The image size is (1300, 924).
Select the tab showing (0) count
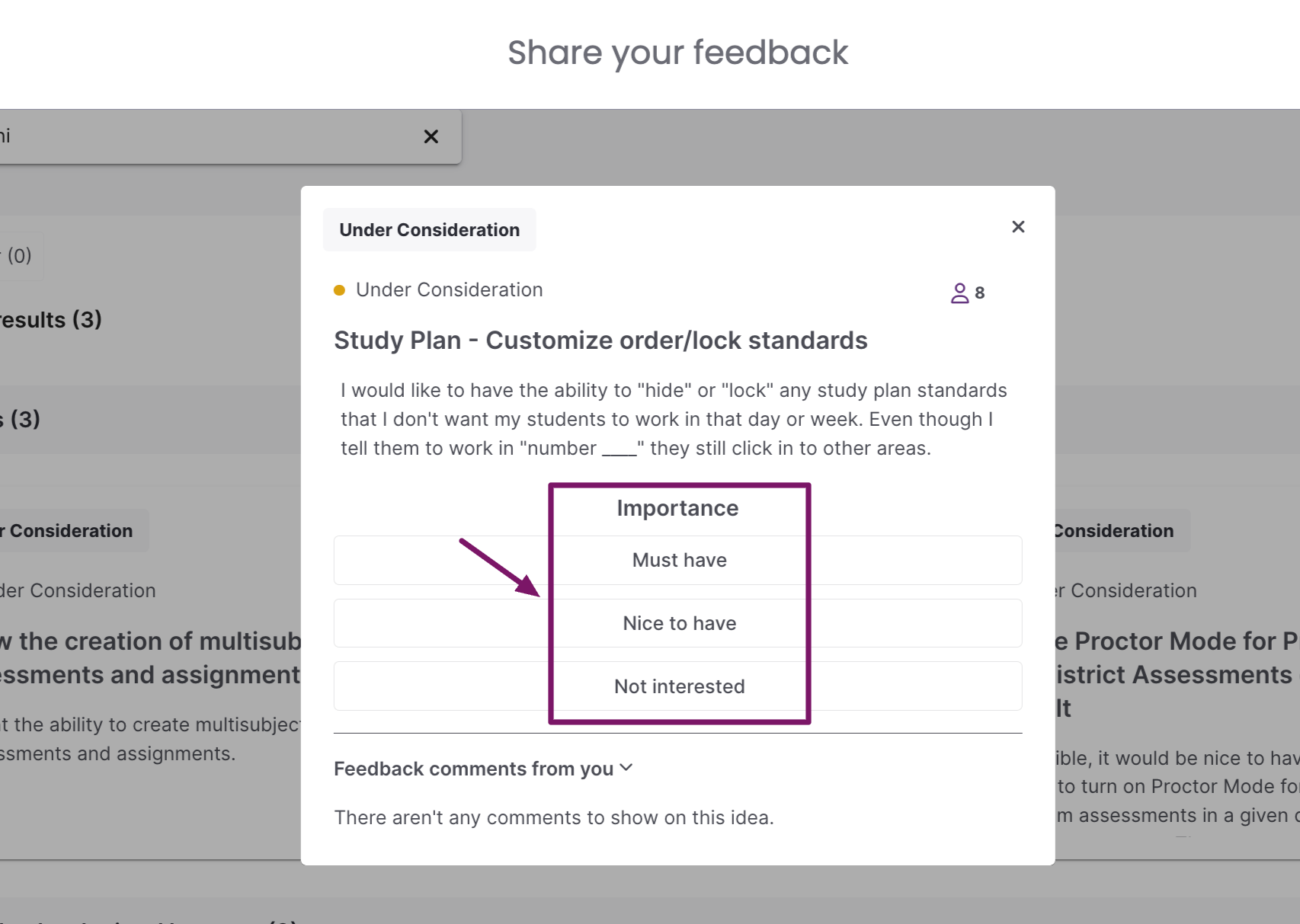[x=19, y=256]
